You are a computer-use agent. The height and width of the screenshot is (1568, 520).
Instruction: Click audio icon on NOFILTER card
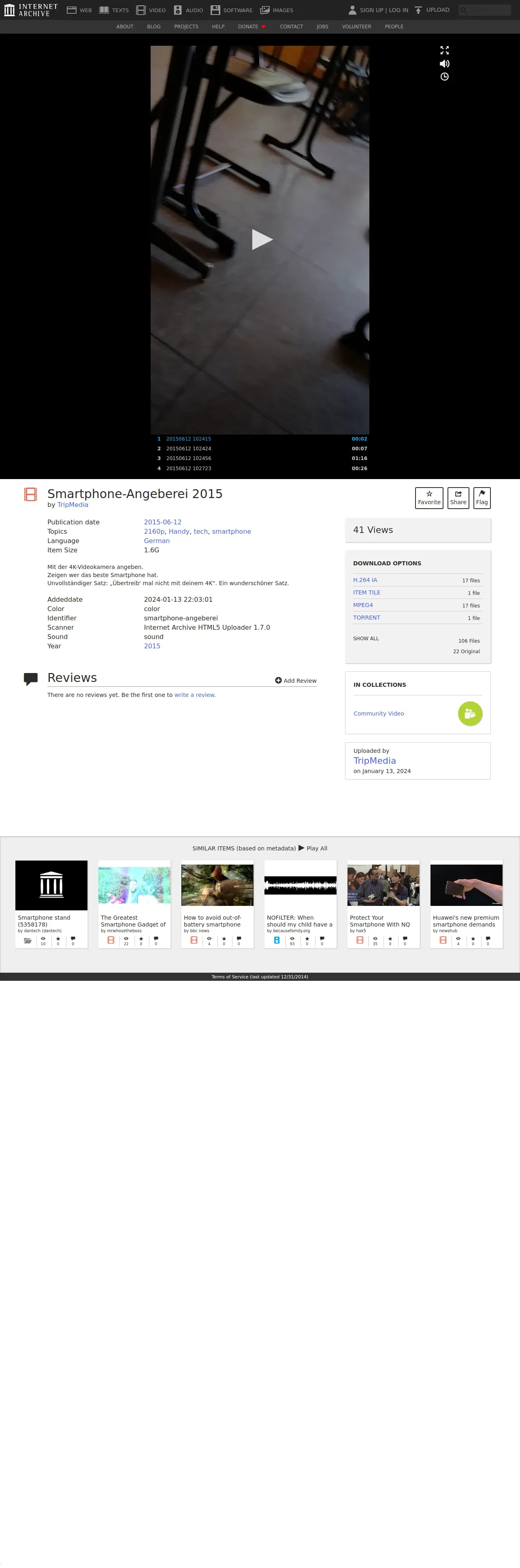[x=277, y=940]
